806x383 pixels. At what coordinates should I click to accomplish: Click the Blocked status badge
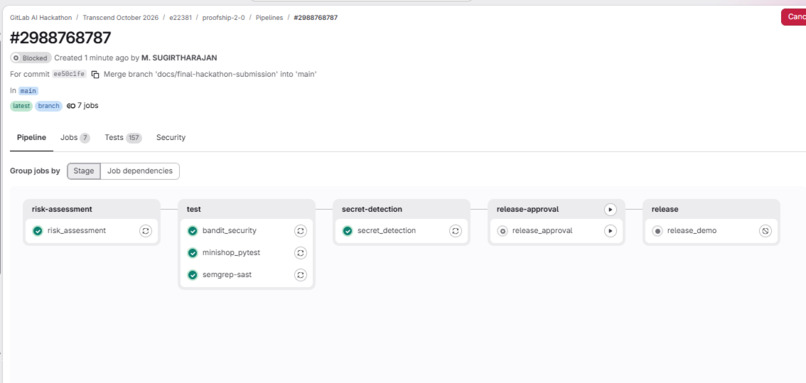[x=31, y=58]
